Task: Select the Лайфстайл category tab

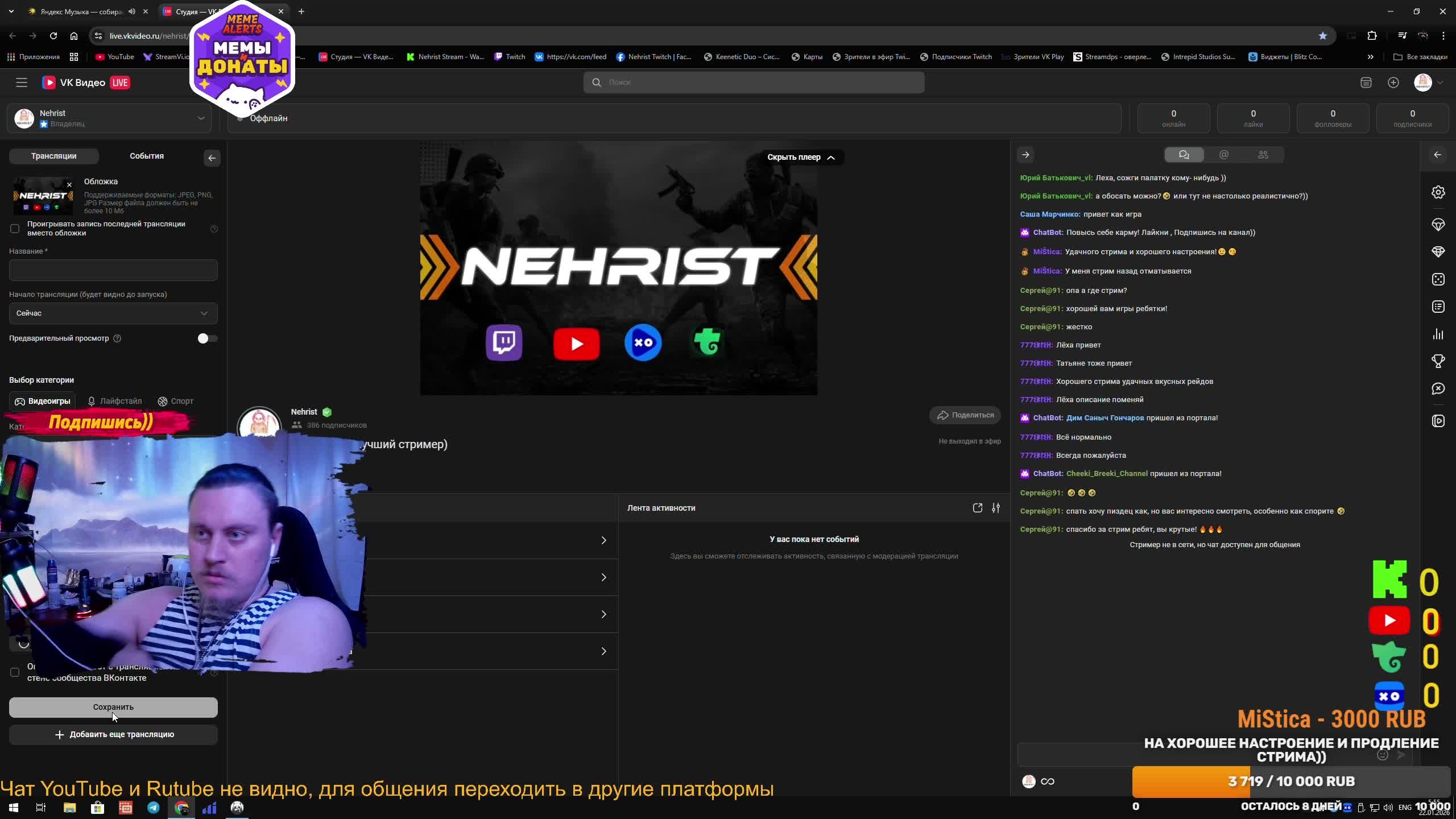Action: click(115, 401)
